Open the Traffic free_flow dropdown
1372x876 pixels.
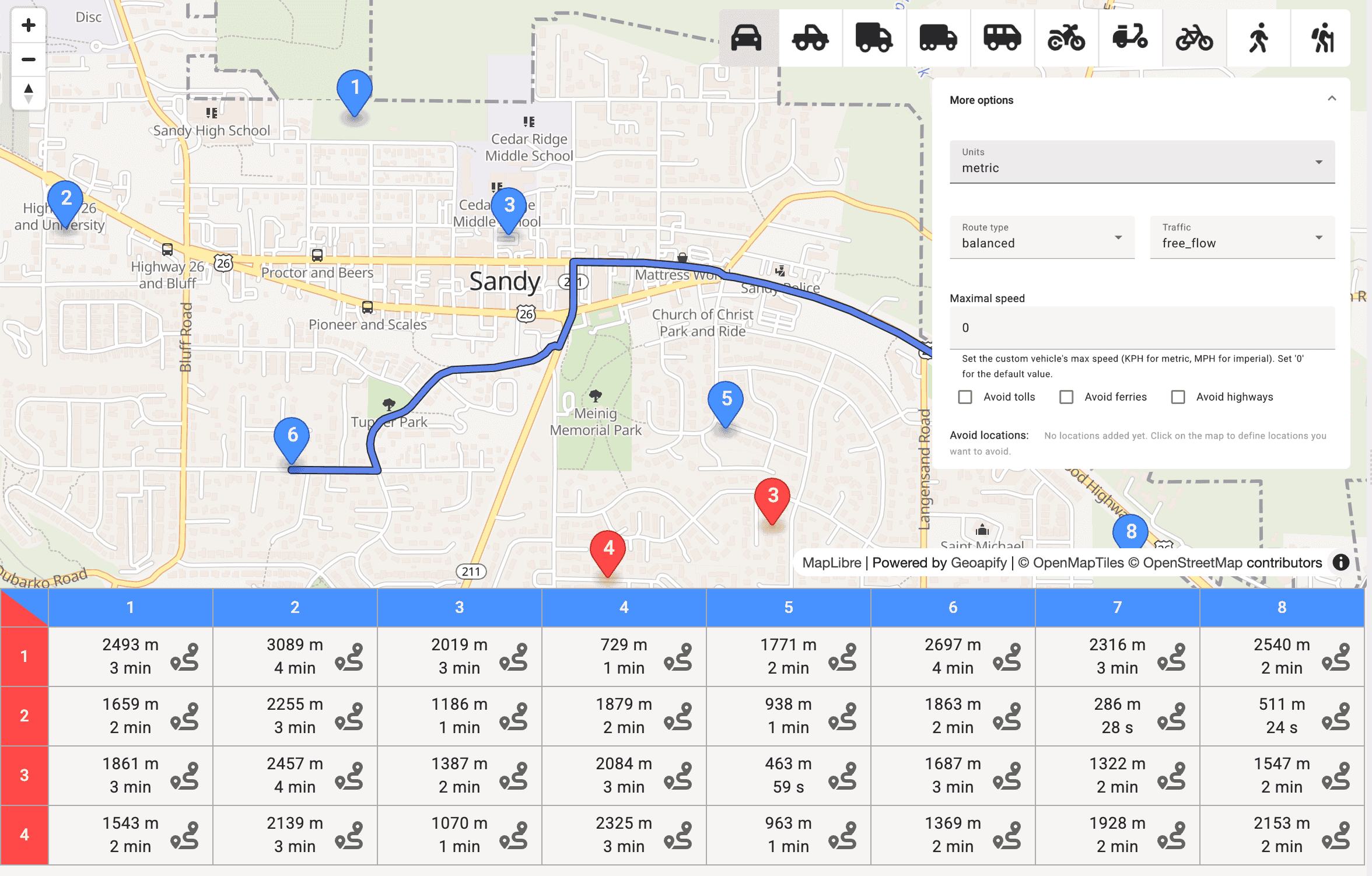pyautogui.click(x=1242, y=237)
